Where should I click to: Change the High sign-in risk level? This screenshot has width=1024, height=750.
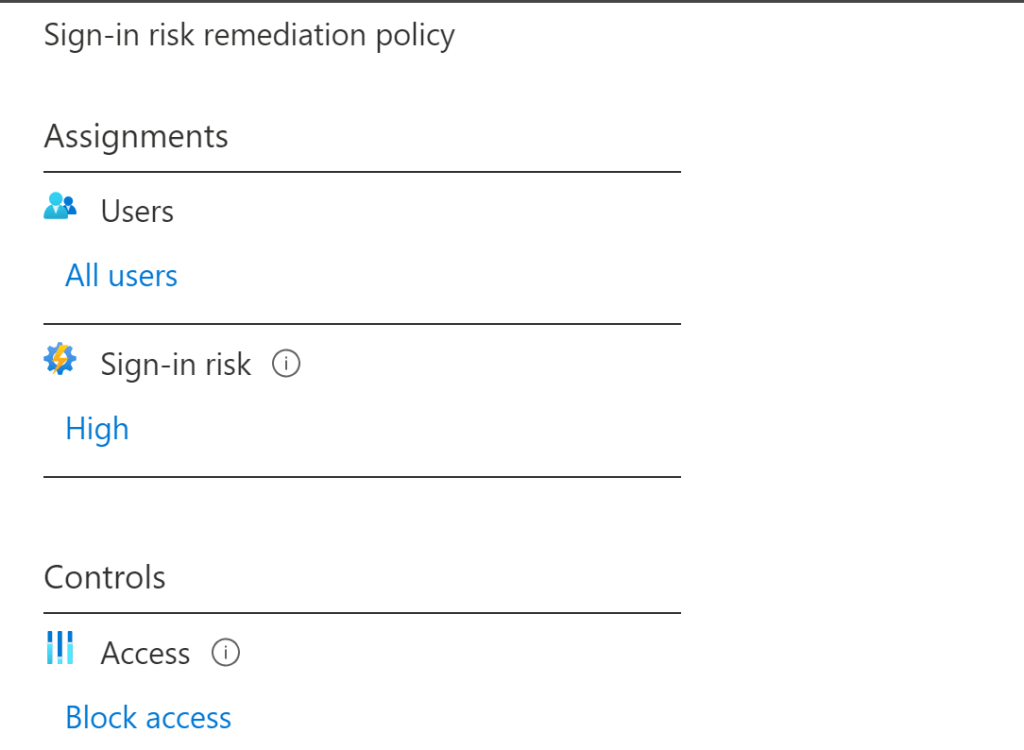pyautogui.click(x=97, y=428)
